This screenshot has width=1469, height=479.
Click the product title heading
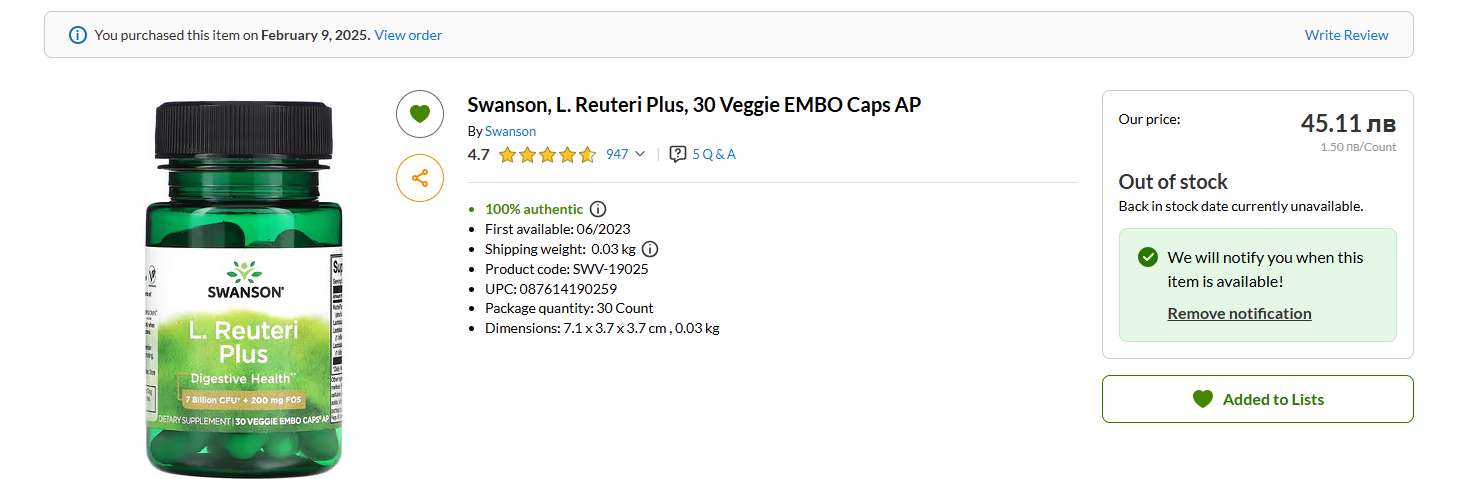click(x=694, y=105)
